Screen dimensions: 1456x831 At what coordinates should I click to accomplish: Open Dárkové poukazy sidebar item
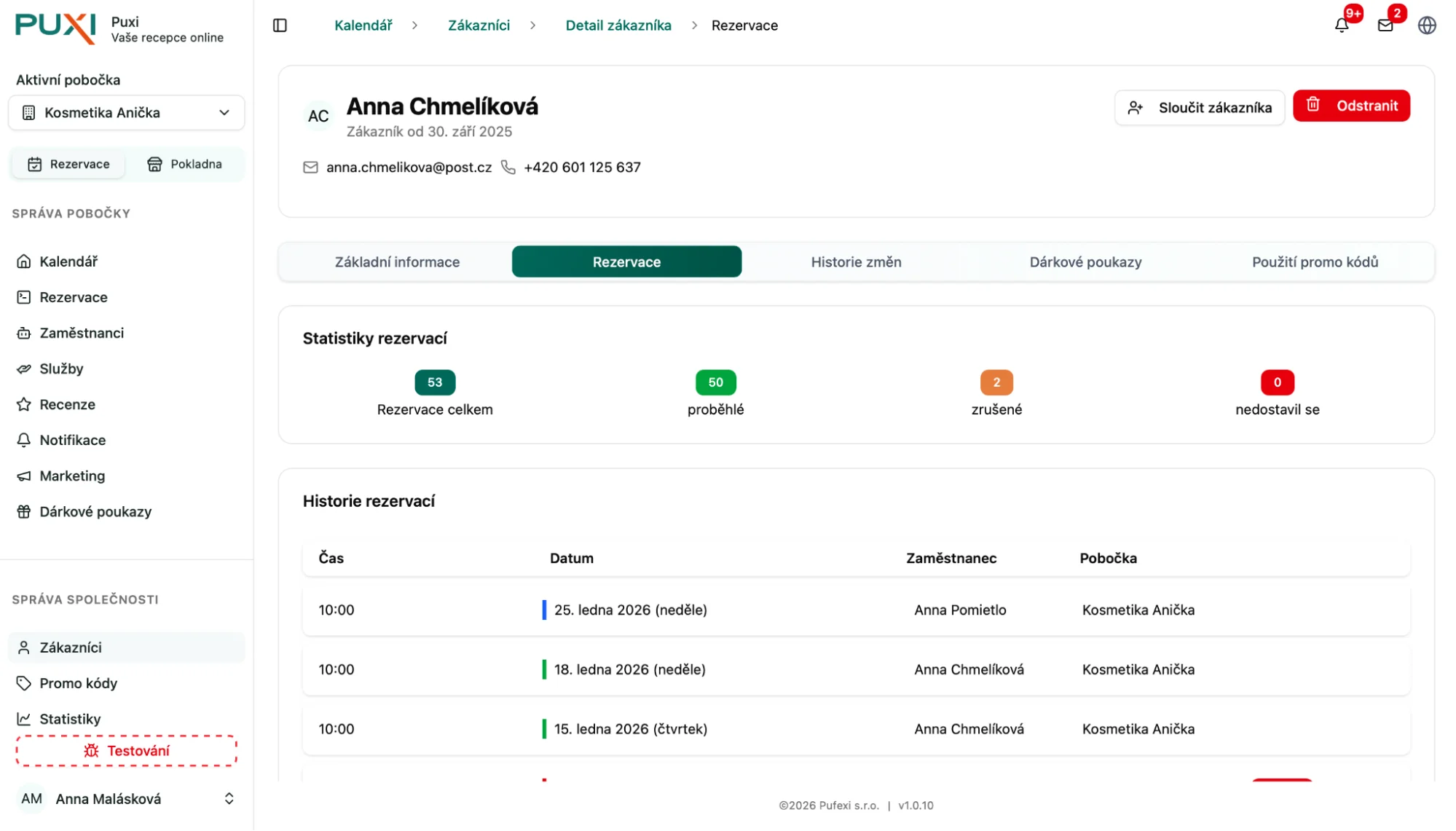pos(95,511)
